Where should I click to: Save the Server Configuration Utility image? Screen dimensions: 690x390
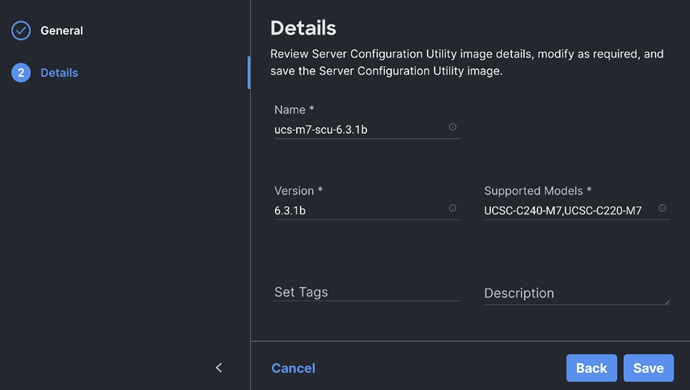coord(648,368)
